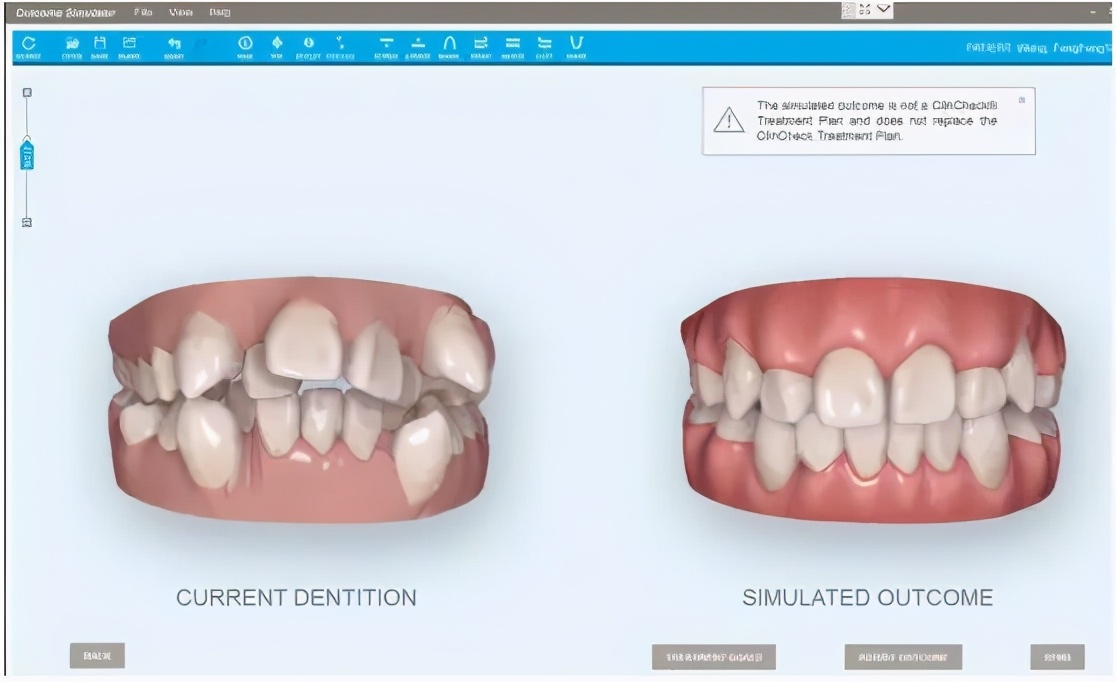The height and width of the screenshot is (682, 1116).
Task: Click the floppy disk save icon
Action: pyautogui.click(x=100, y=43)
